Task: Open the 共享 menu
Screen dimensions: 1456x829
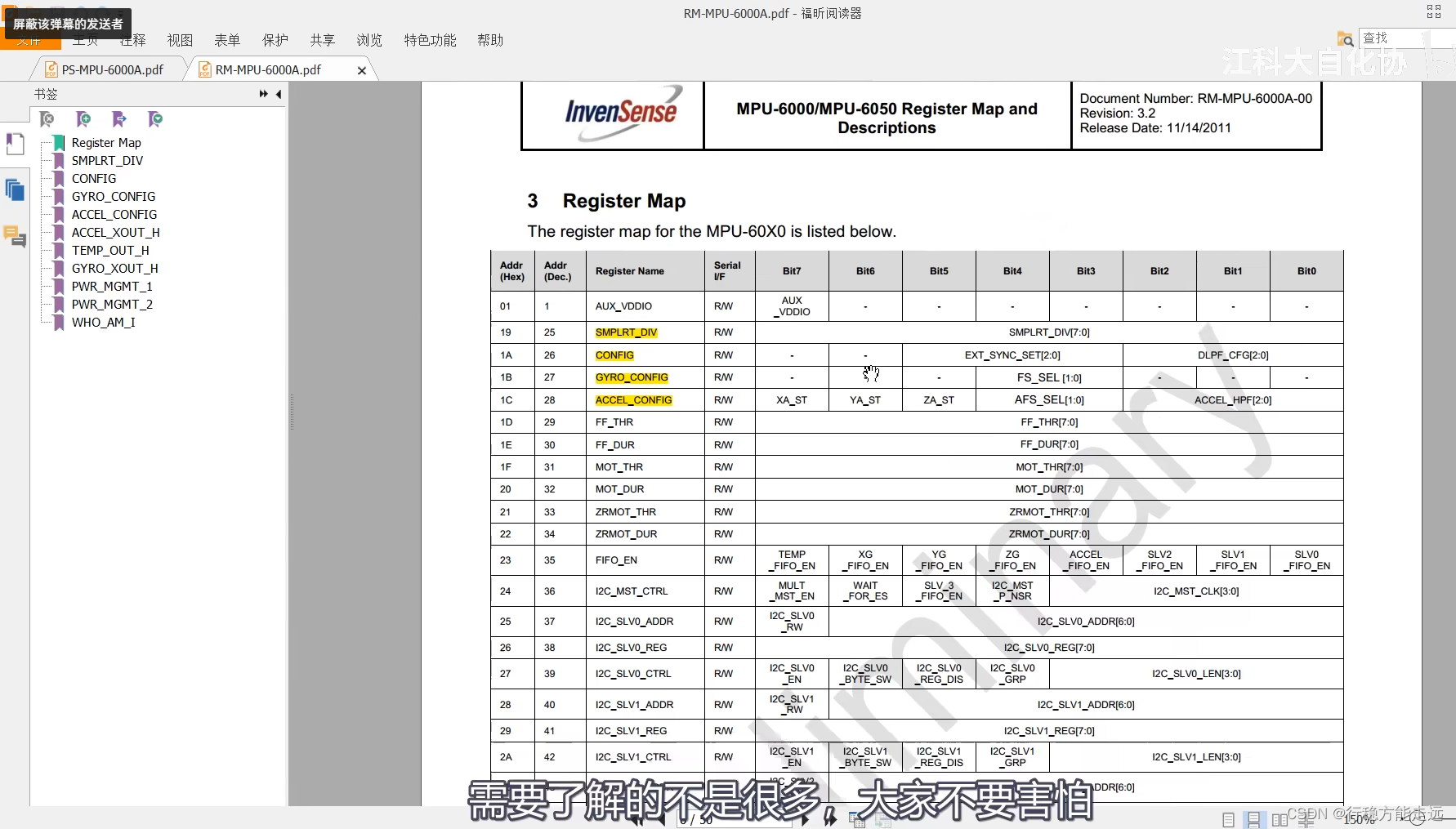Action: (x=322, y=40)
